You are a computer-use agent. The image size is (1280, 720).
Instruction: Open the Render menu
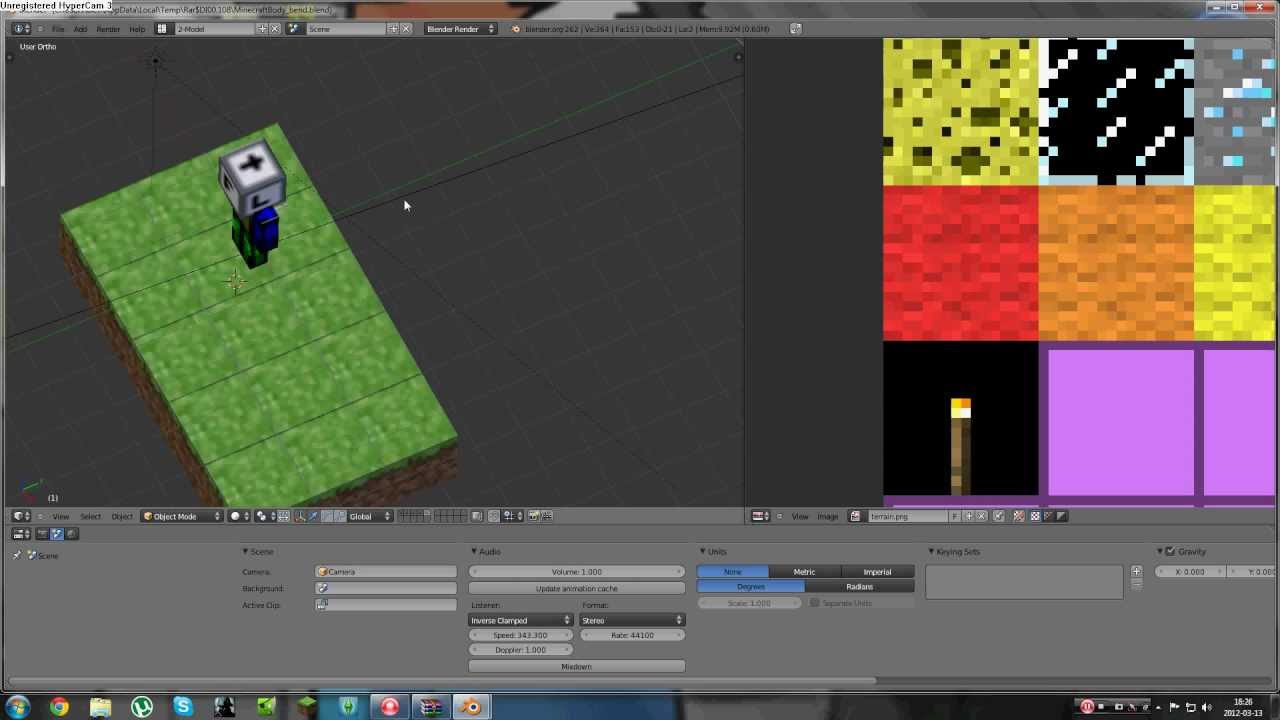click(108, 29)
